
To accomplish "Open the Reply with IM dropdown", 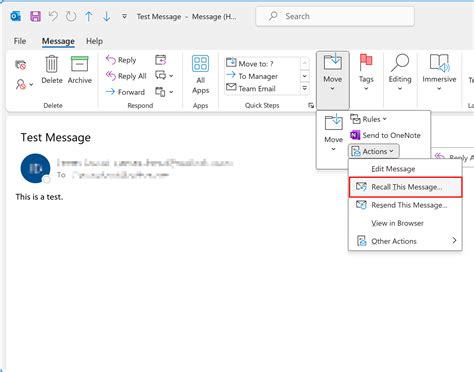I will coord(164,76).
